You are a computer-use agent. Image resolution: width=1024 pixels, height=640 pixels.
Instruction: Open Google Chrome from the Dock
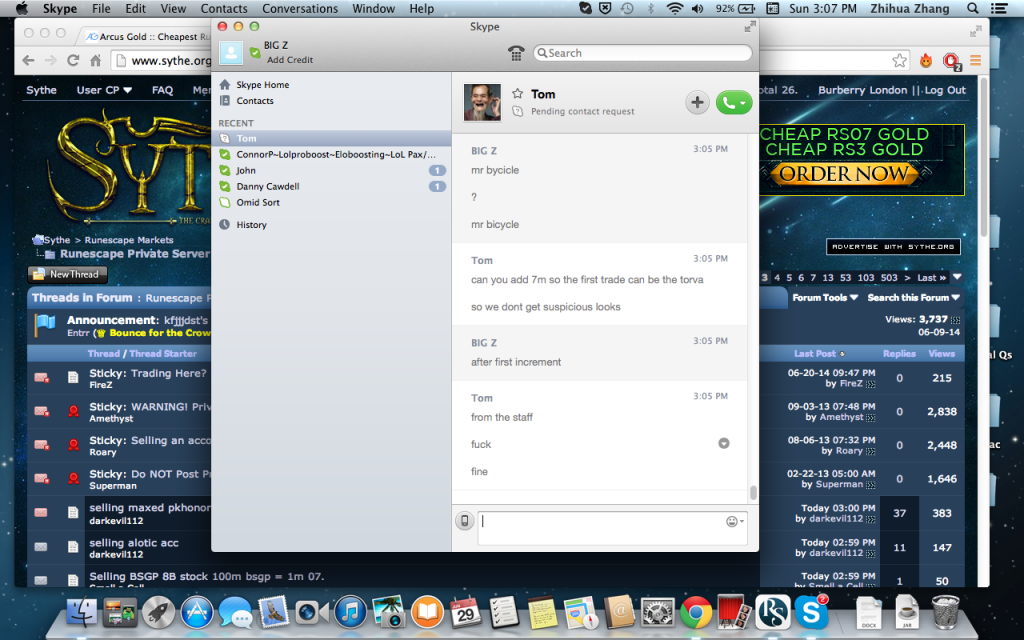pyautogui.click(x=696, y=613)
